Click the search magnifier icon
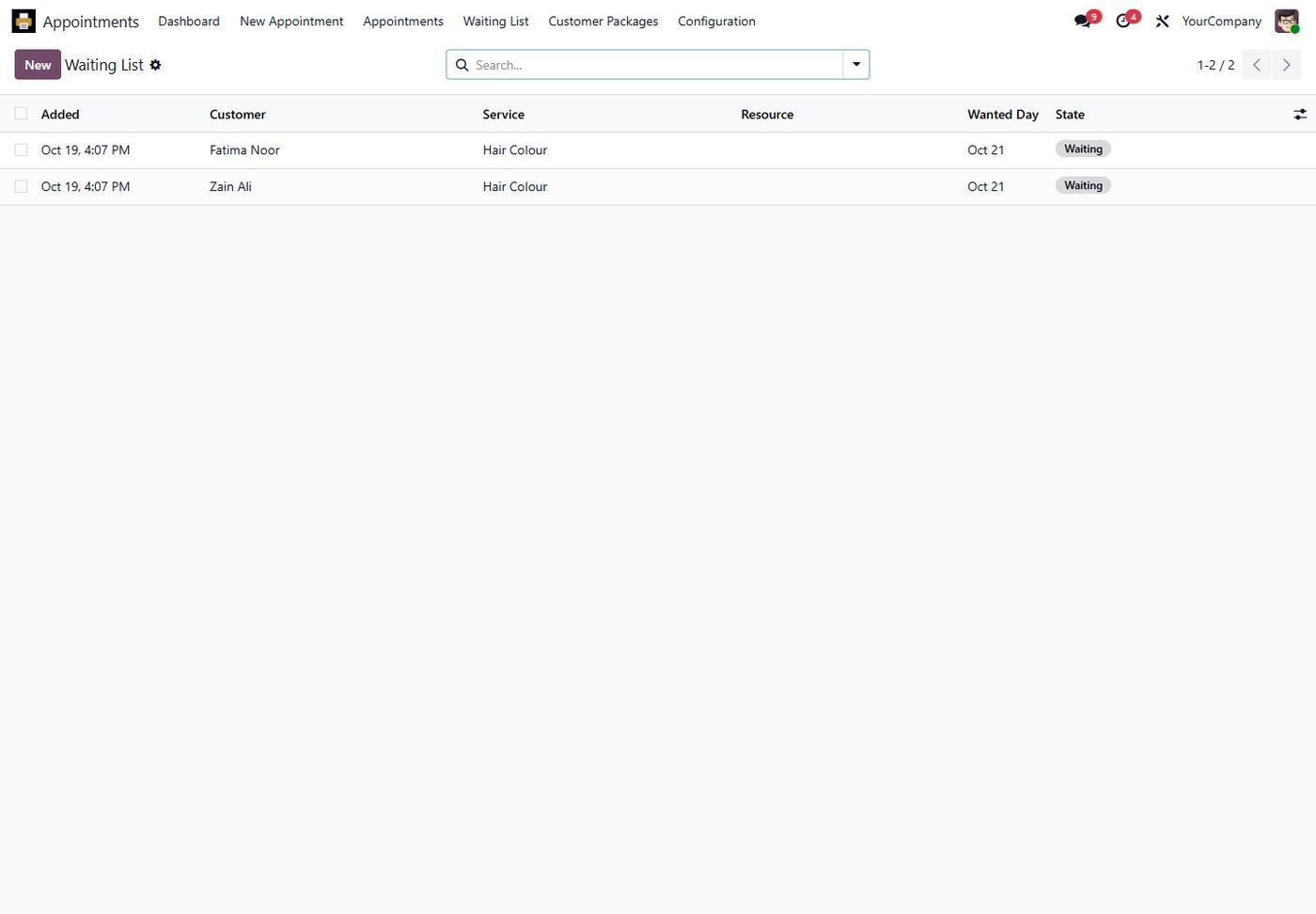Image resolution: width=1316 pixels, height=914 pixels. pos(462,65)
